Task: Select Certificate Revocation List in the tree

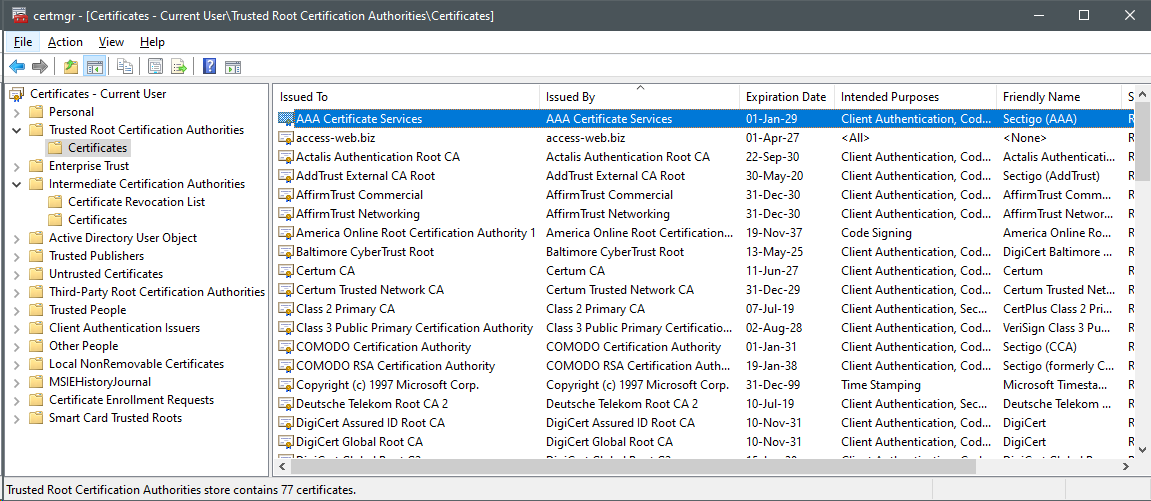Action: point(137,202)
